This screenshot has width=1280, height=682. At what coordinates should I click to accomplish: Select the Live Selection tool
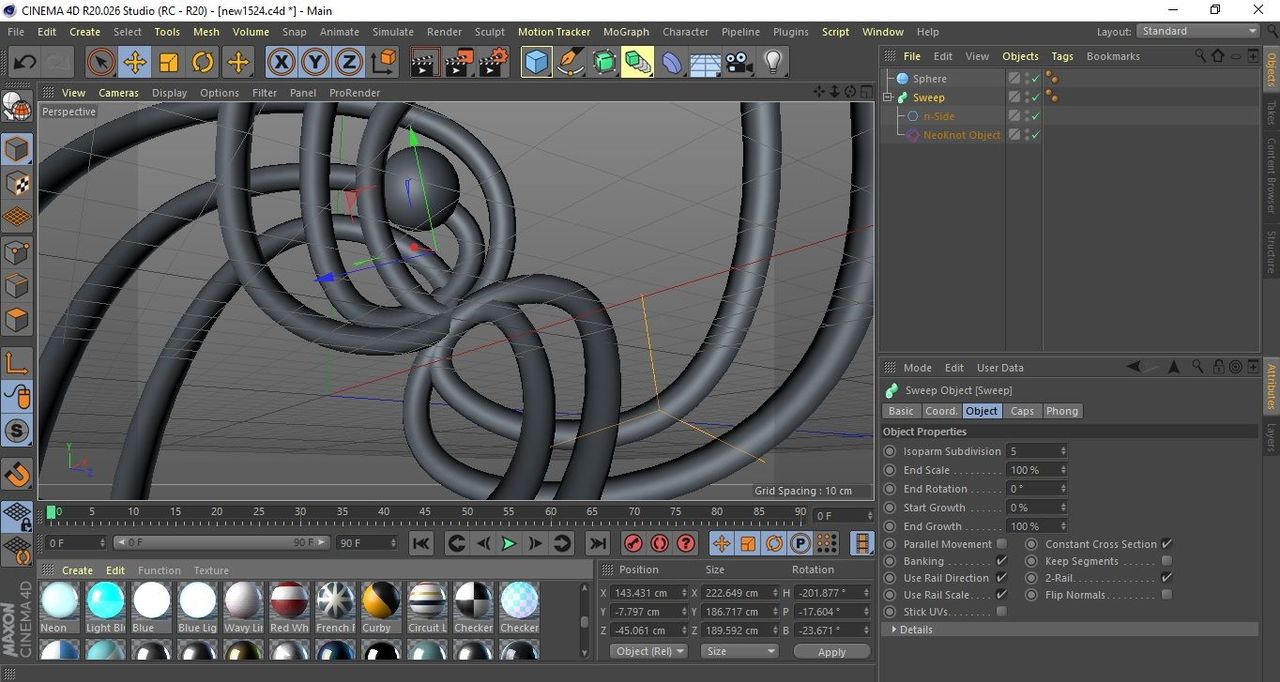point(100,63)
